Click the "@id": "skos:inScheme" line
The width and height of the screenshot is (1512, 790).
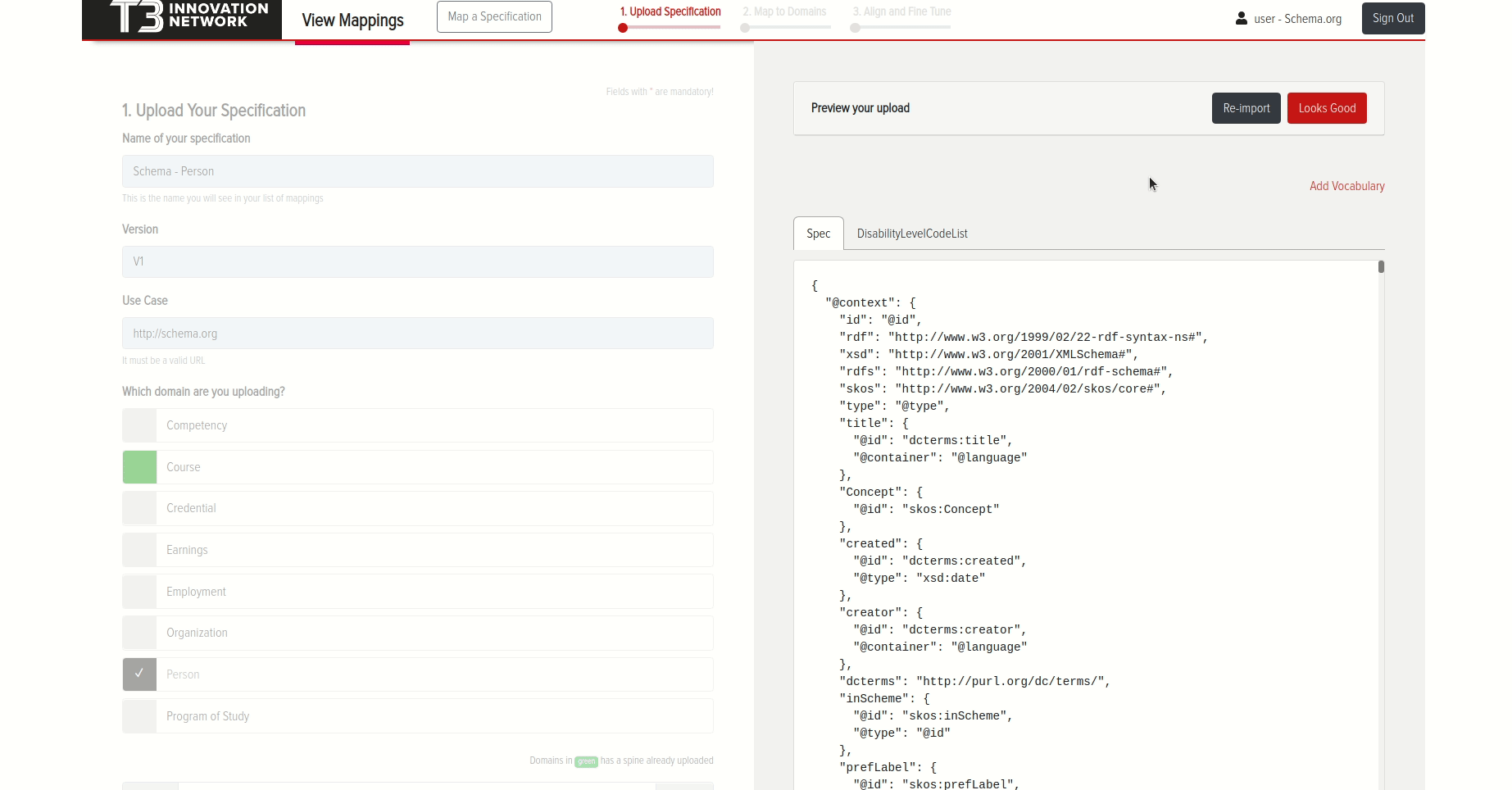click(x=933, y=715)
